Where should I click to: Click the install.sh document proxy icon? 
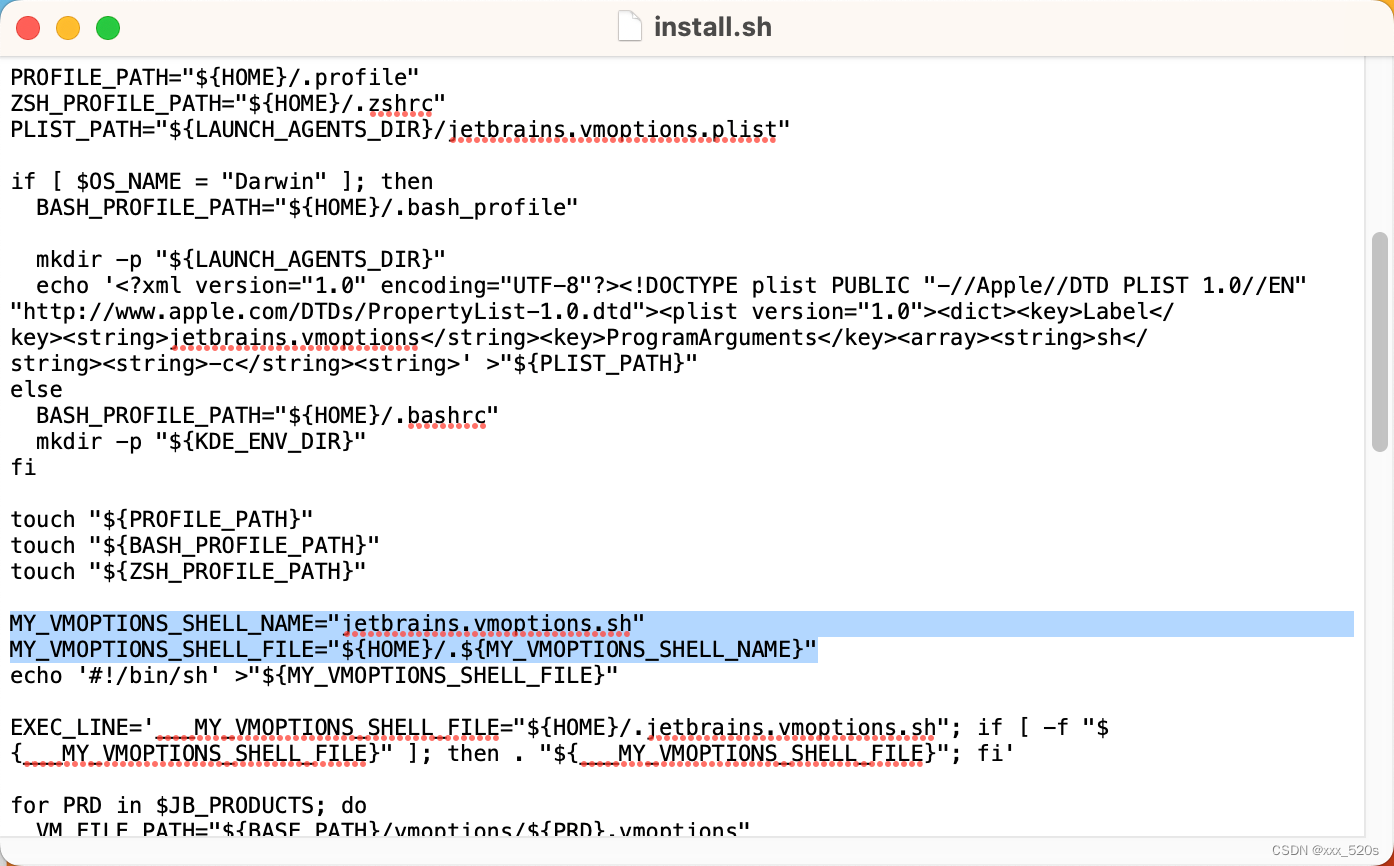629,26
